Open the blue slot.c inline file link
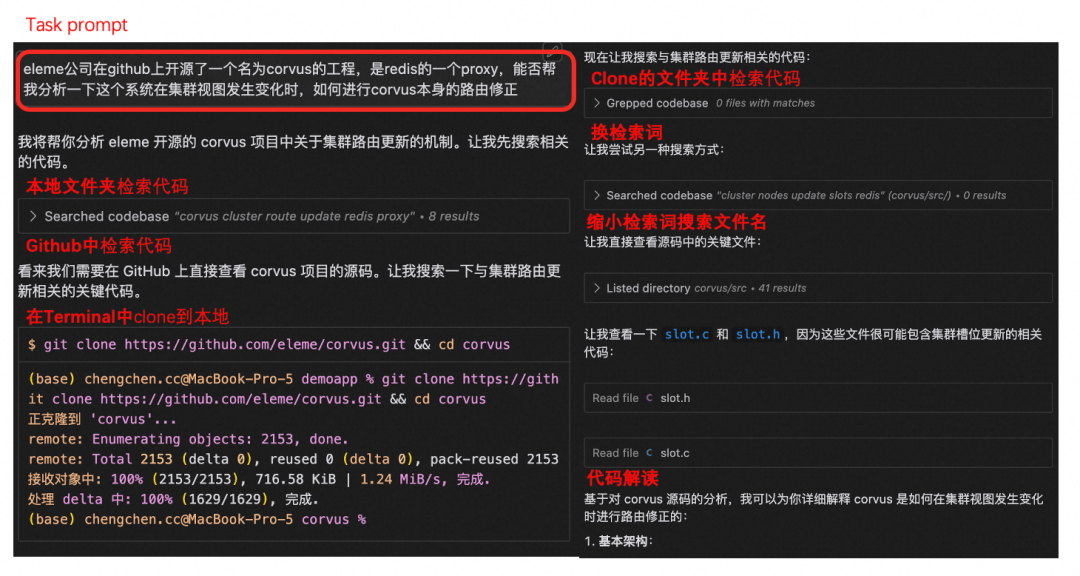This screenshot has height=576, width=1080. 687,335
